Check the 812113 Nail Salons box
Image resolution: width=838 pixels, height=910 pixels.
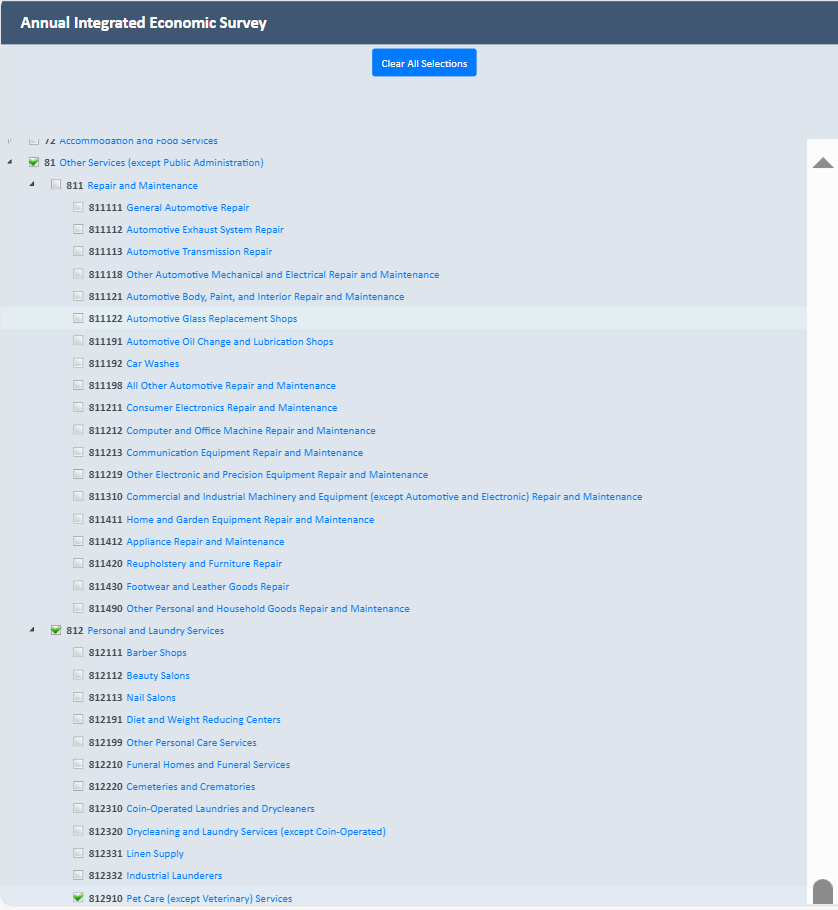pyautogui.click(x=78, y=697)
